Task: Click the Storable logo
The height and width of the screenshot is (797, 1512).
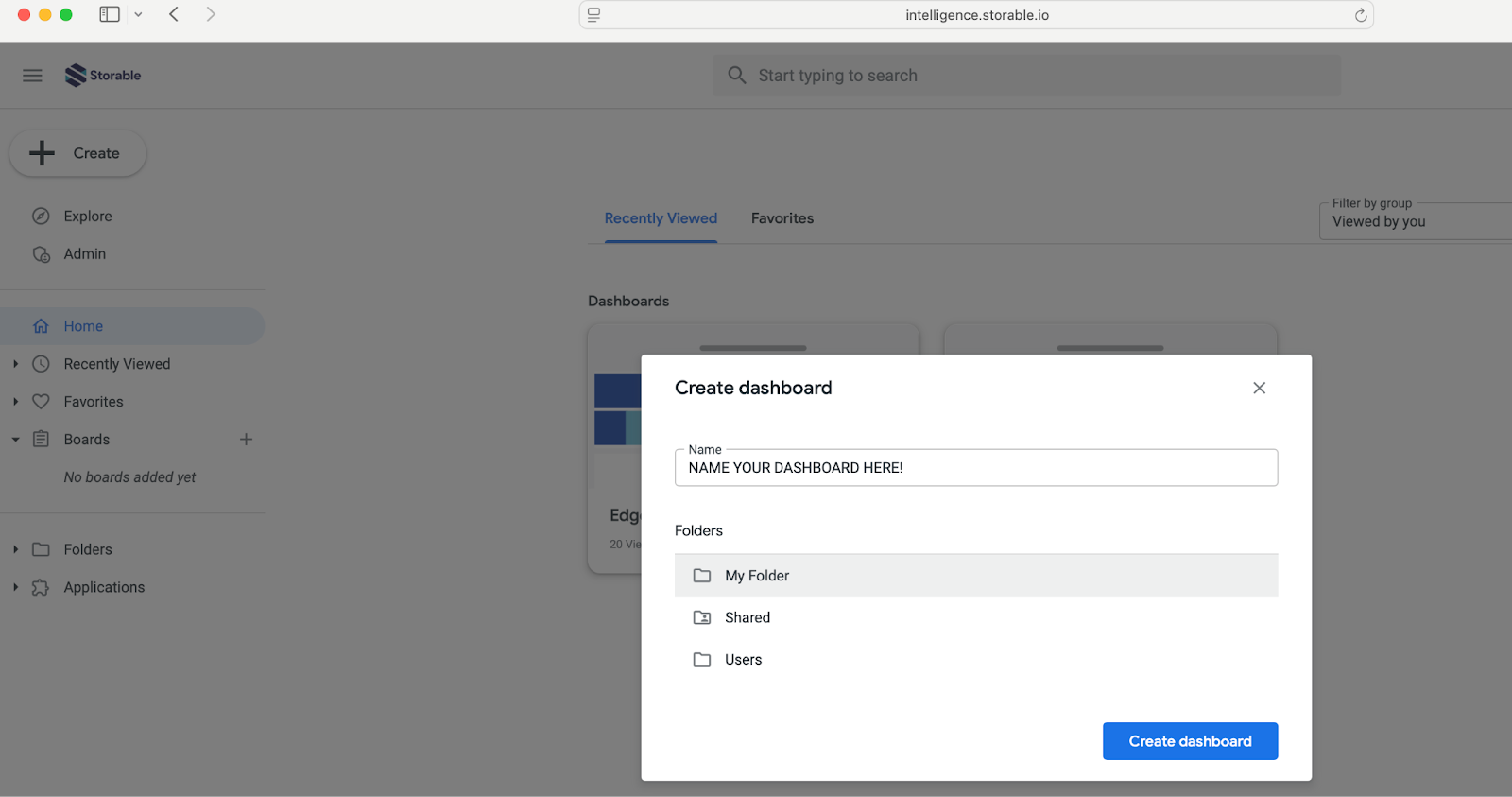Action: click(103, 76)
